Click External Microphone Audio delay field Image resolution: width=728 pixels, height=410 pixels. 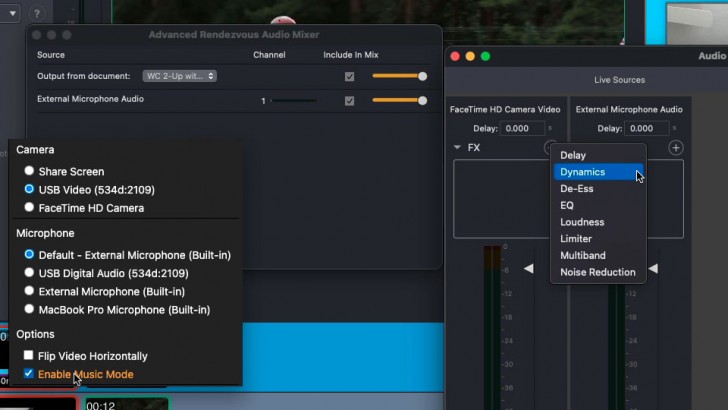(646, 128)
